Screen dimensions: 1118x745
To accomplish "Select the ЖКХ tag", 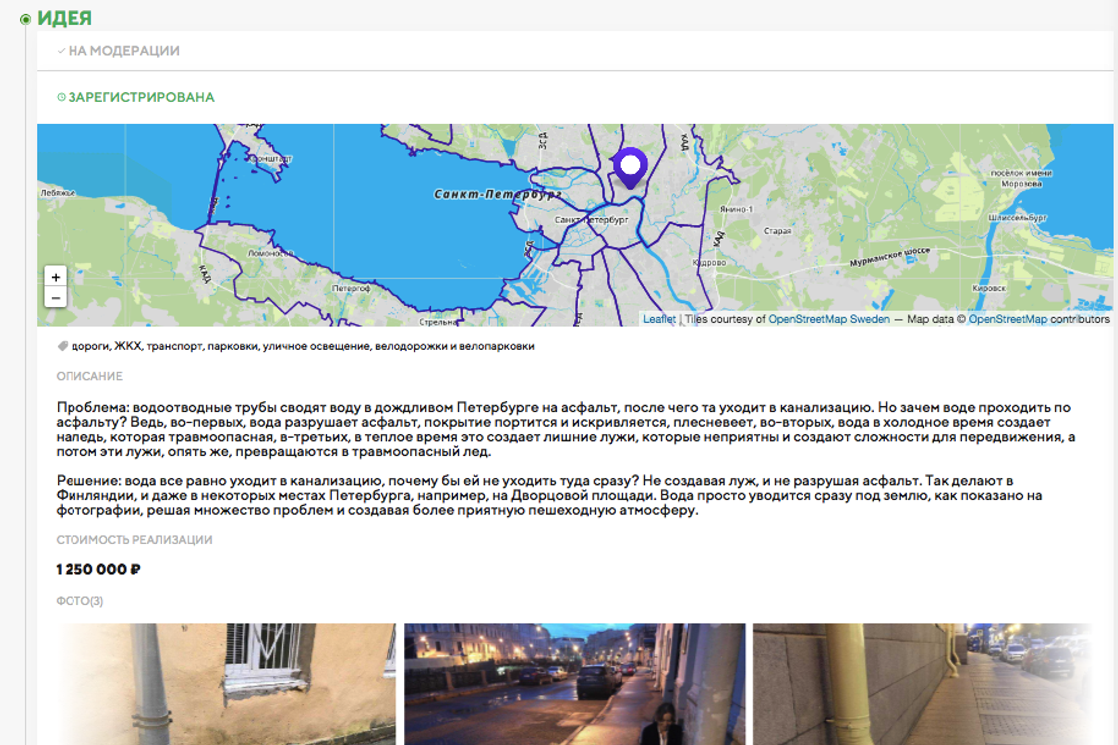I will [x=127, y=347].
